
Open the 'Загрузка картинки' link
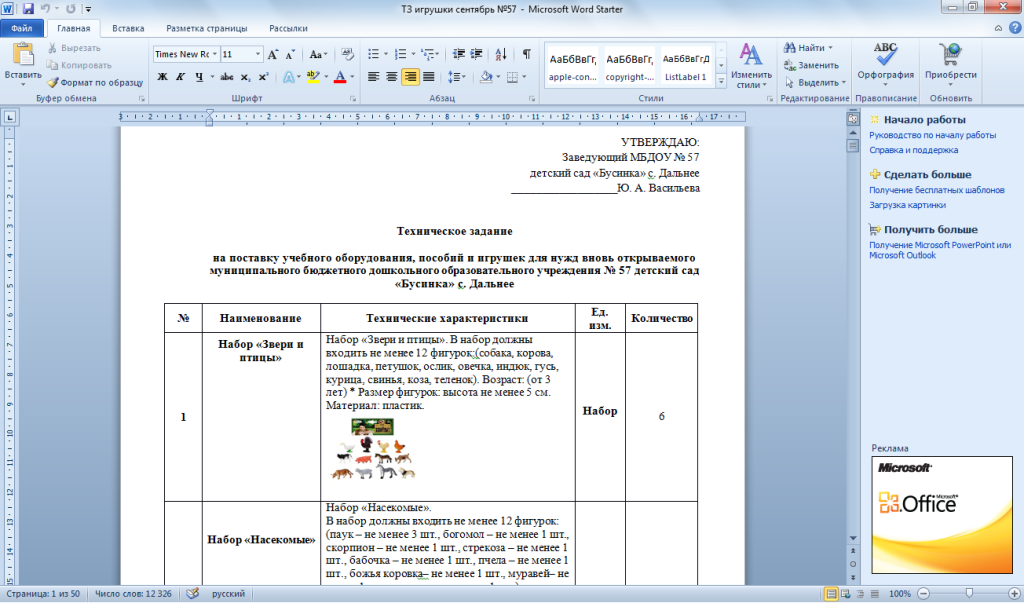pos(907,204)
